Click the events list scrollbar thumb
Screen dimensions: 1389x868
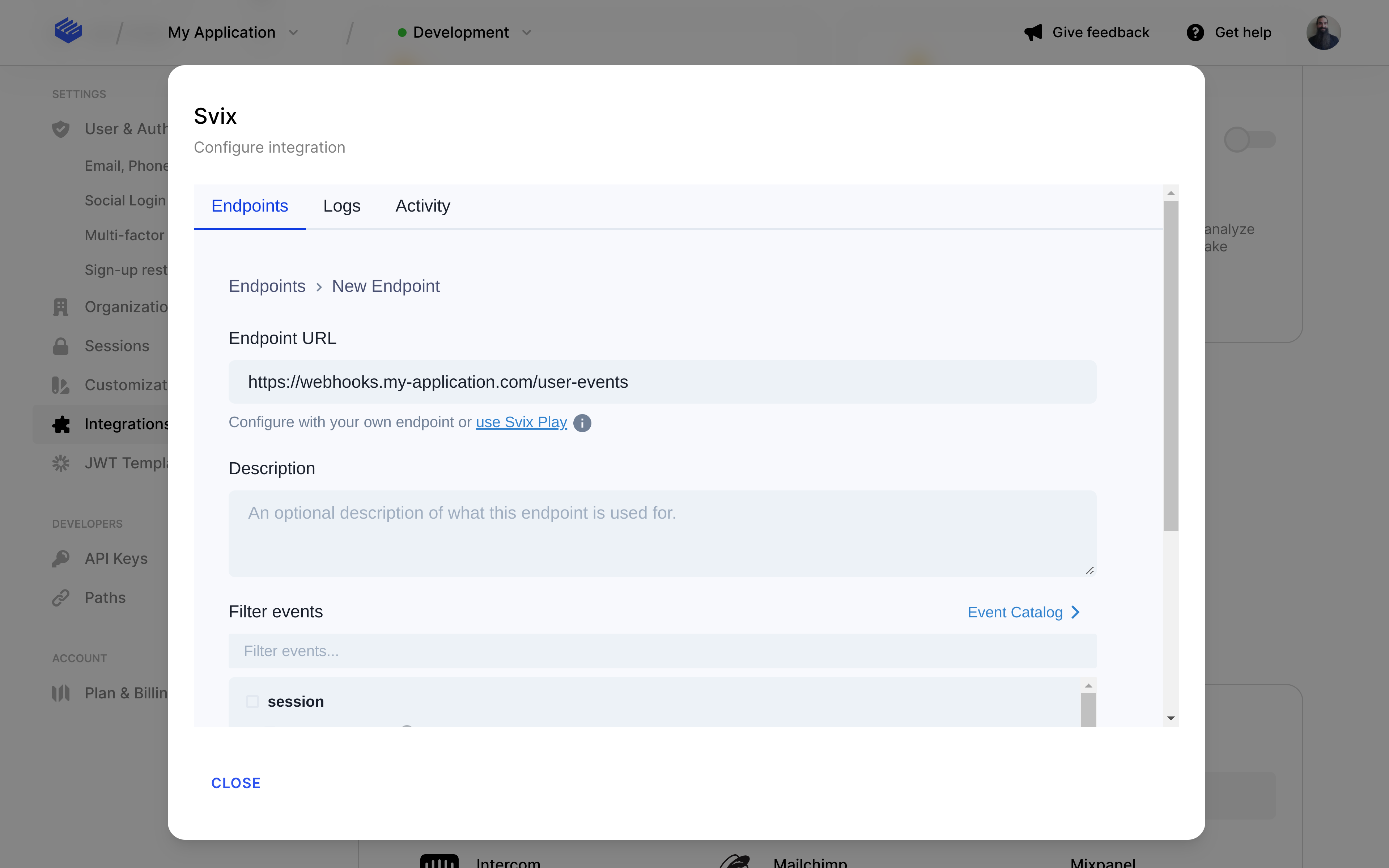[x=1088, y=710]
